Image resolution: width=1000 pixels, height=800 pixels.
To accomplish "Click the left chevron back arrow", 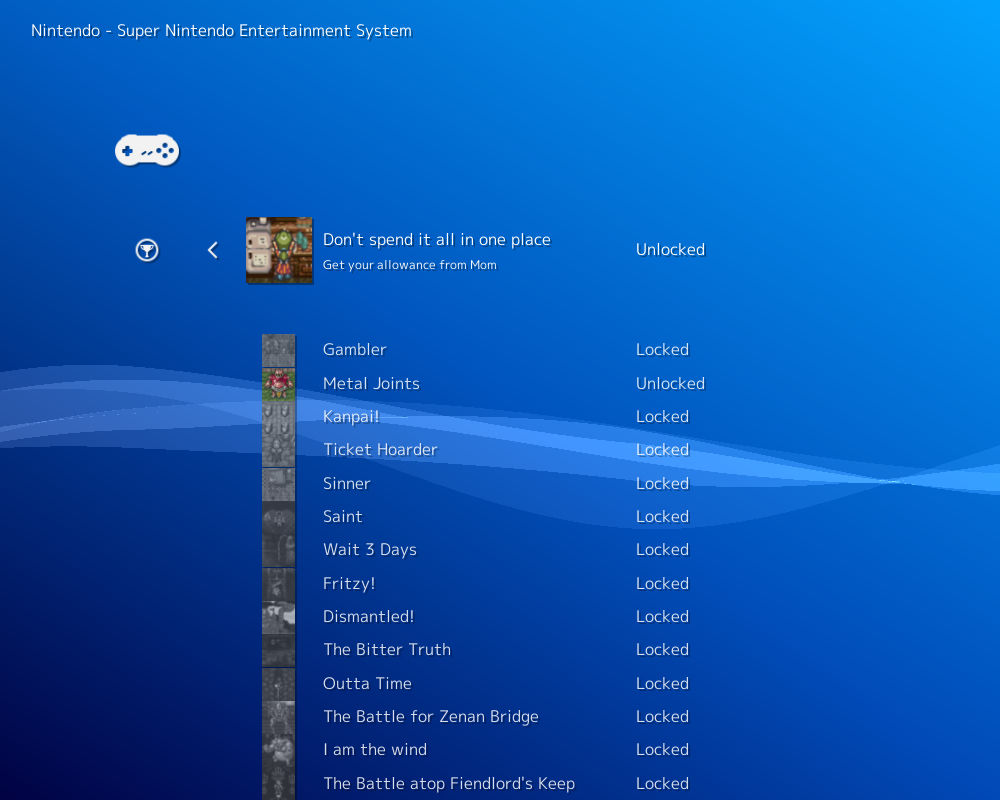I will coord(212,250).
